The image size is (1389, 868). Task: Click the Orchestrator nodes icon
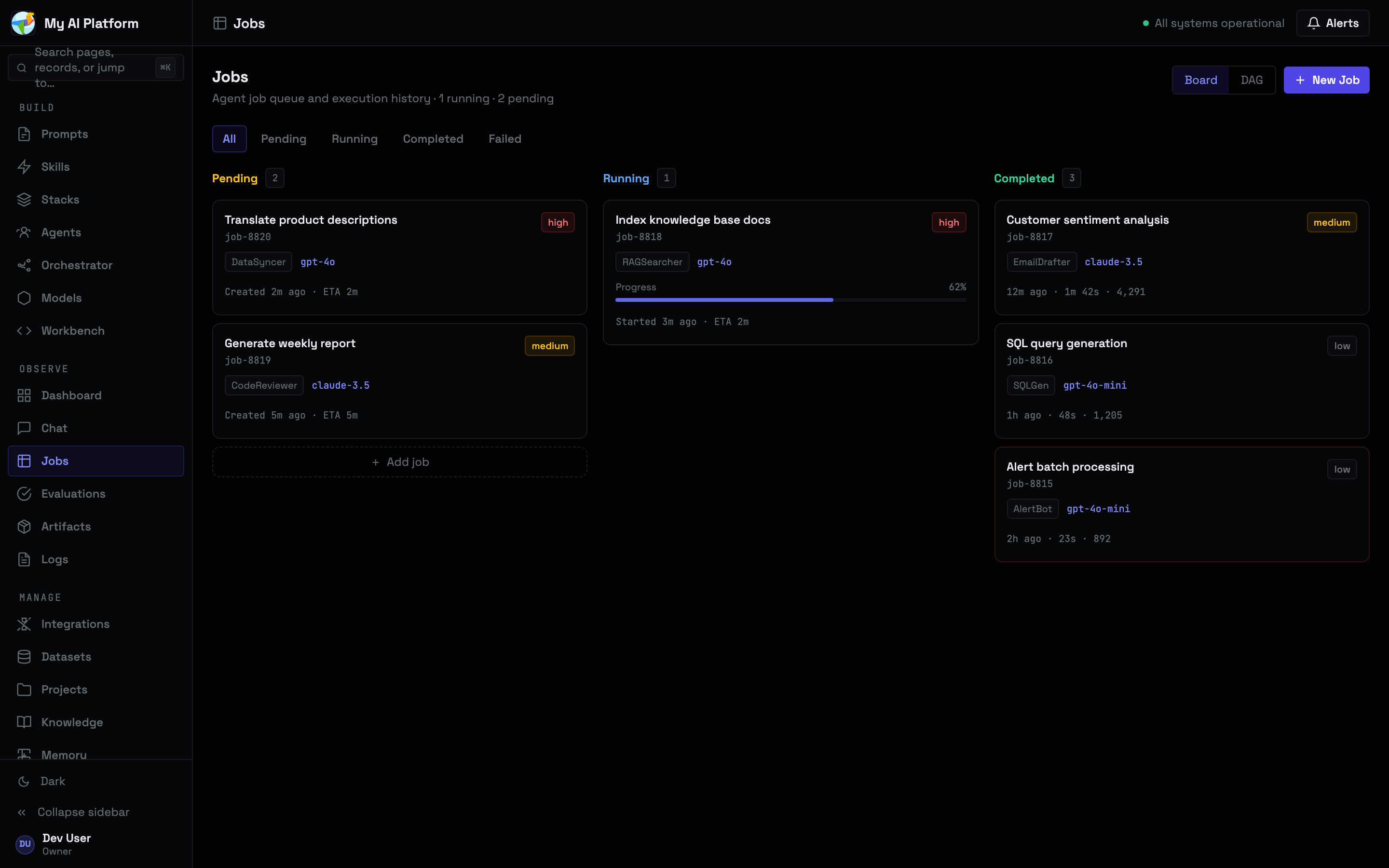(24, 265)
